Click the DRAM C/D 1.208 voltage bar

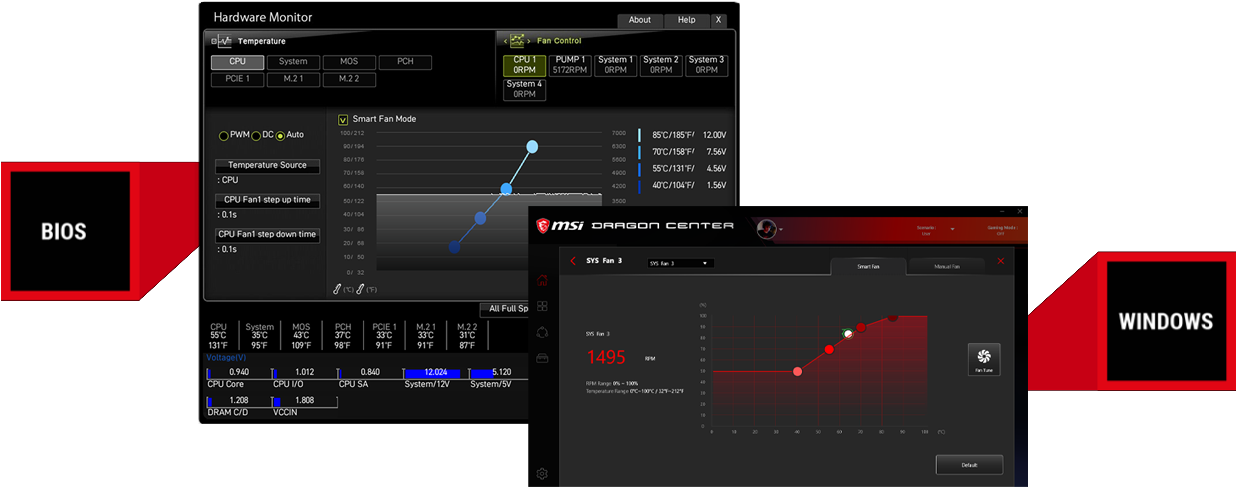tap(238, 400)
